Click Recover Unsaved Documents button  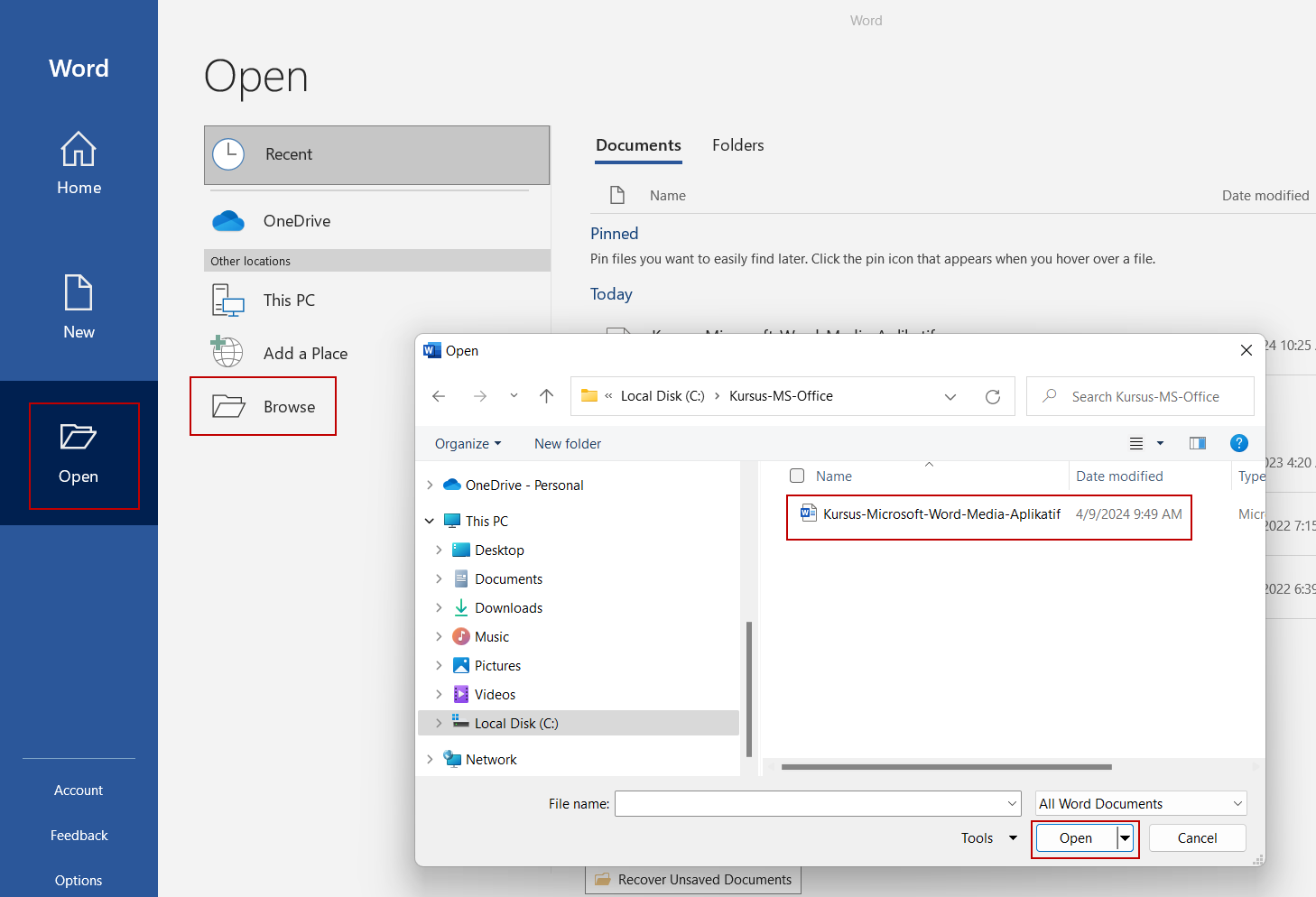click(693, 880)
